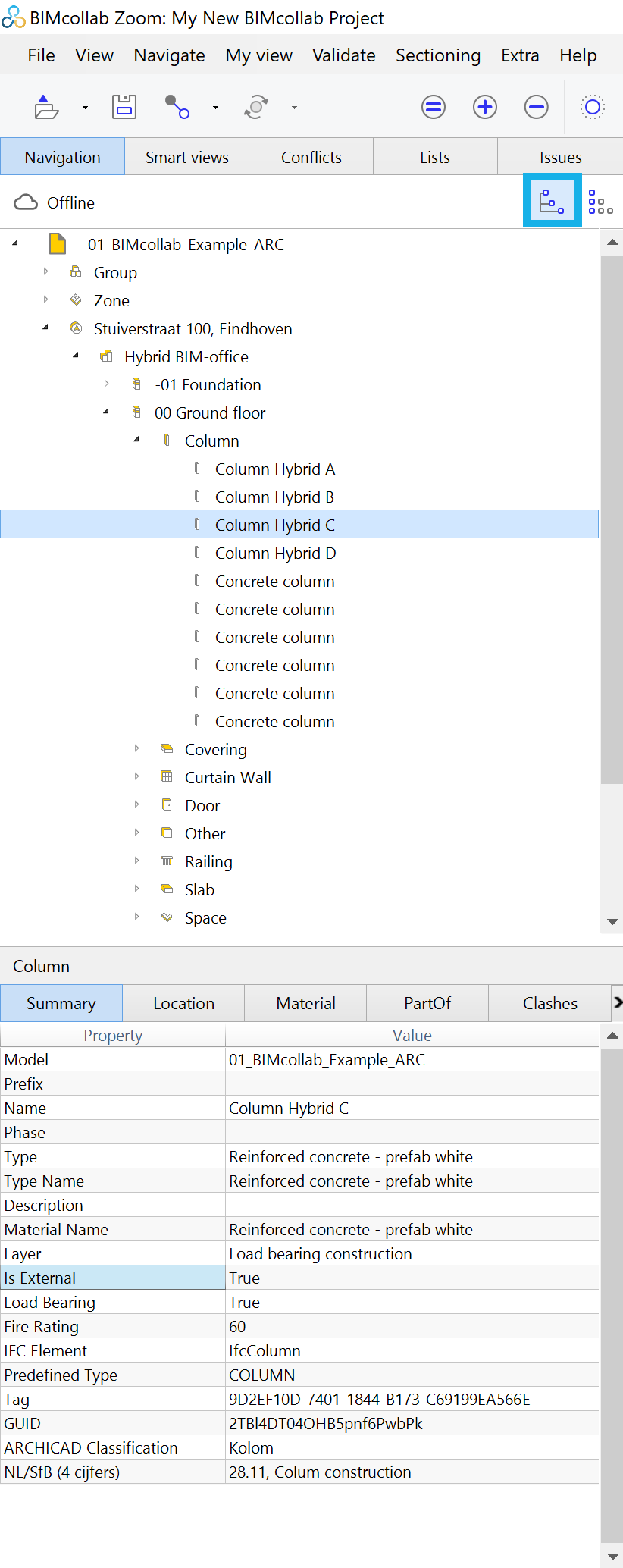Click the navigation tree scroll up arrow

point(612,243)
